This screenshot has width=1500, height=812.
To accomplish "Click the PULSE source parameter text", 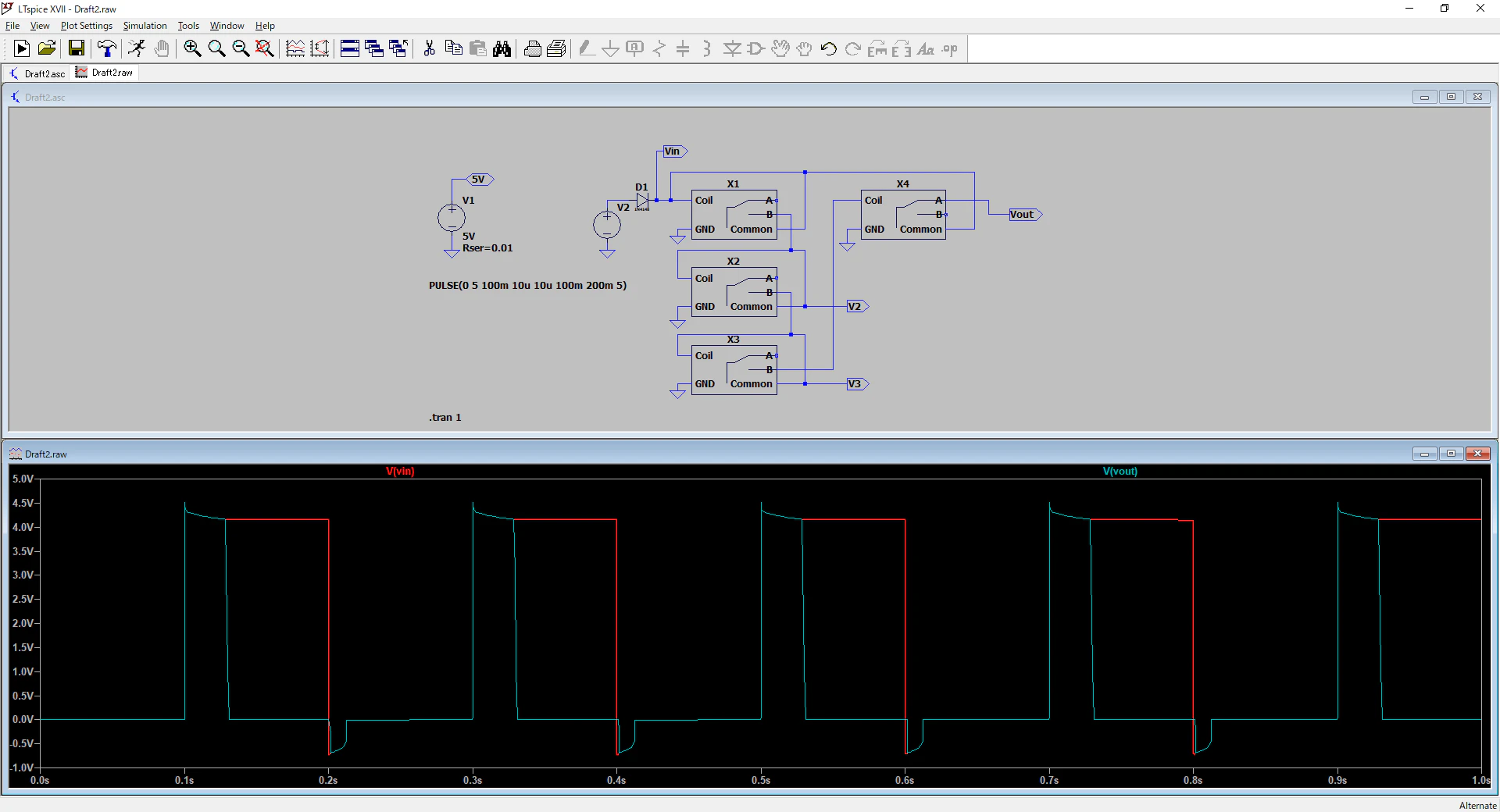I will click(x=527, y=286).
